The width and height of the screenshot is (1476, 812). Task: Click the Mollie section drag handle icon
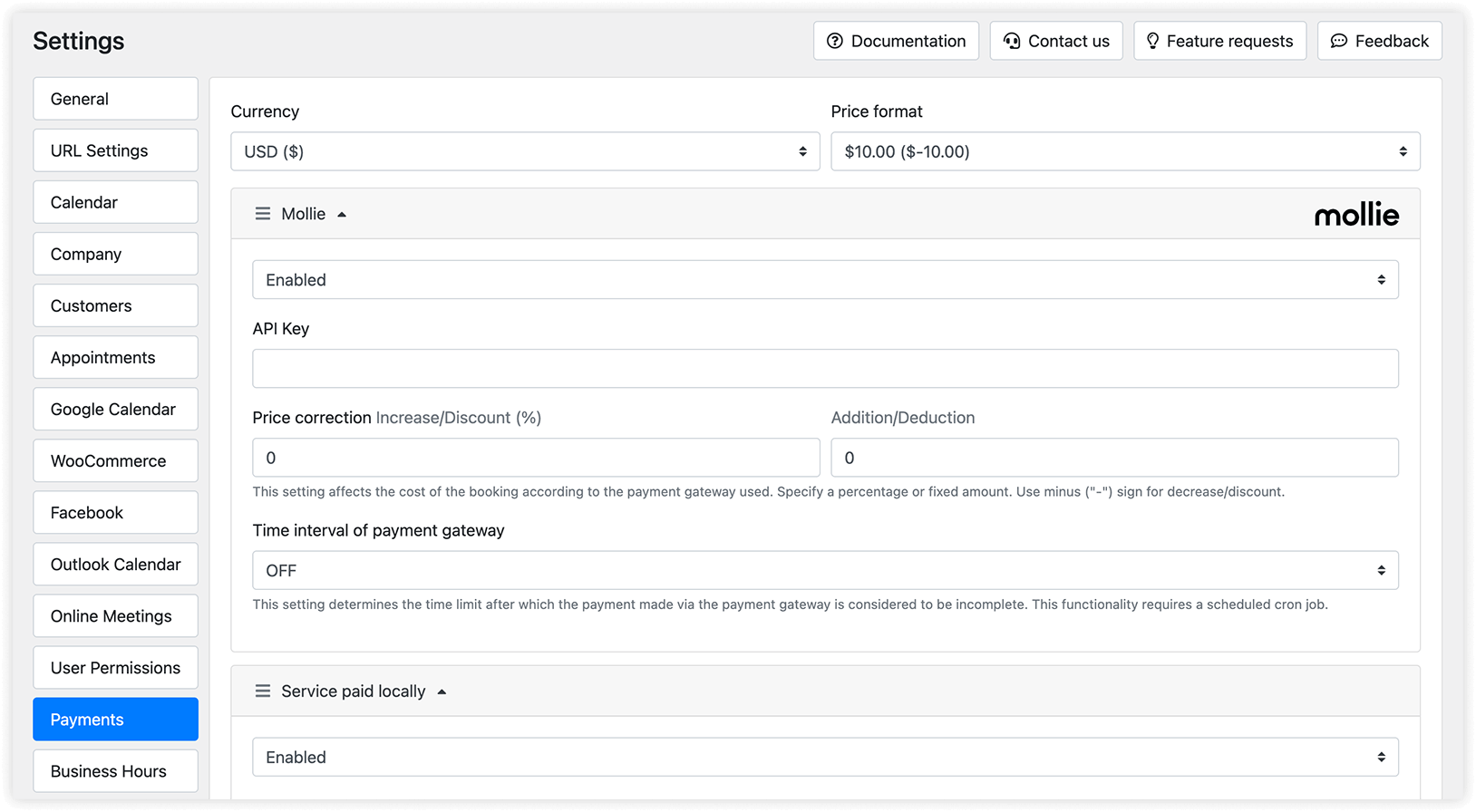[263, 214]
